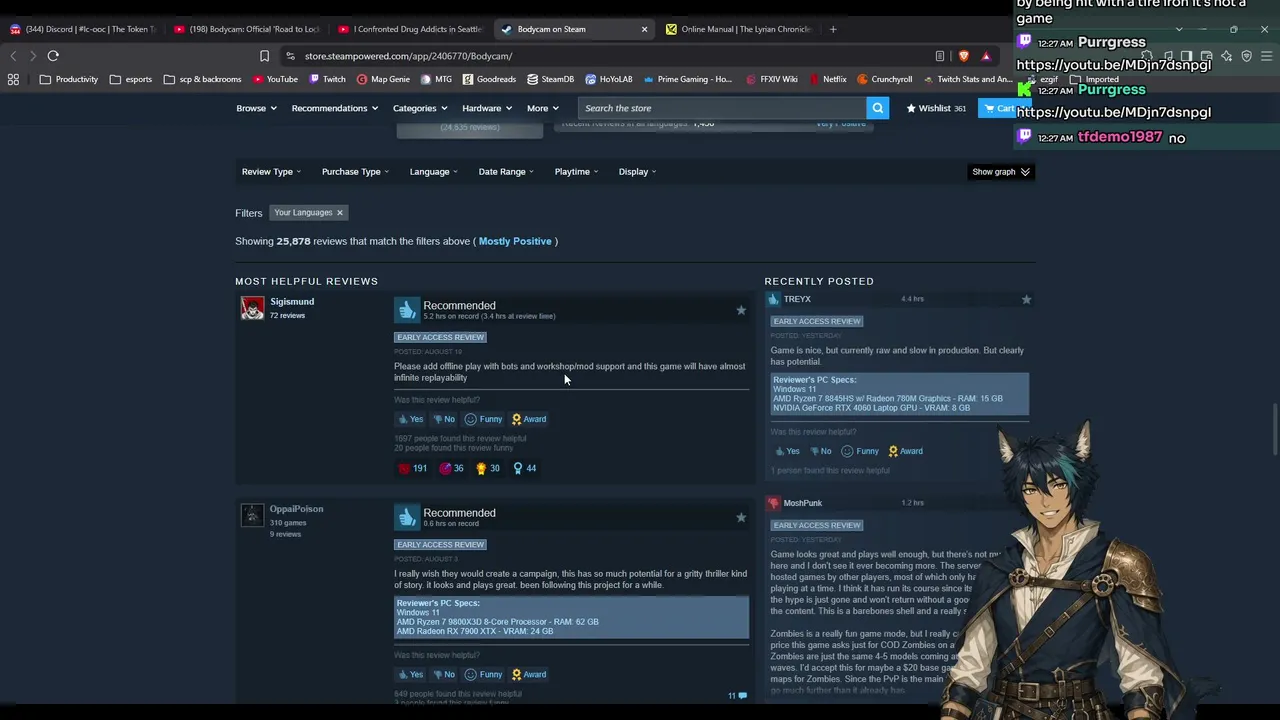Bookmark this page using the bookmark icon

pos(264,56)
